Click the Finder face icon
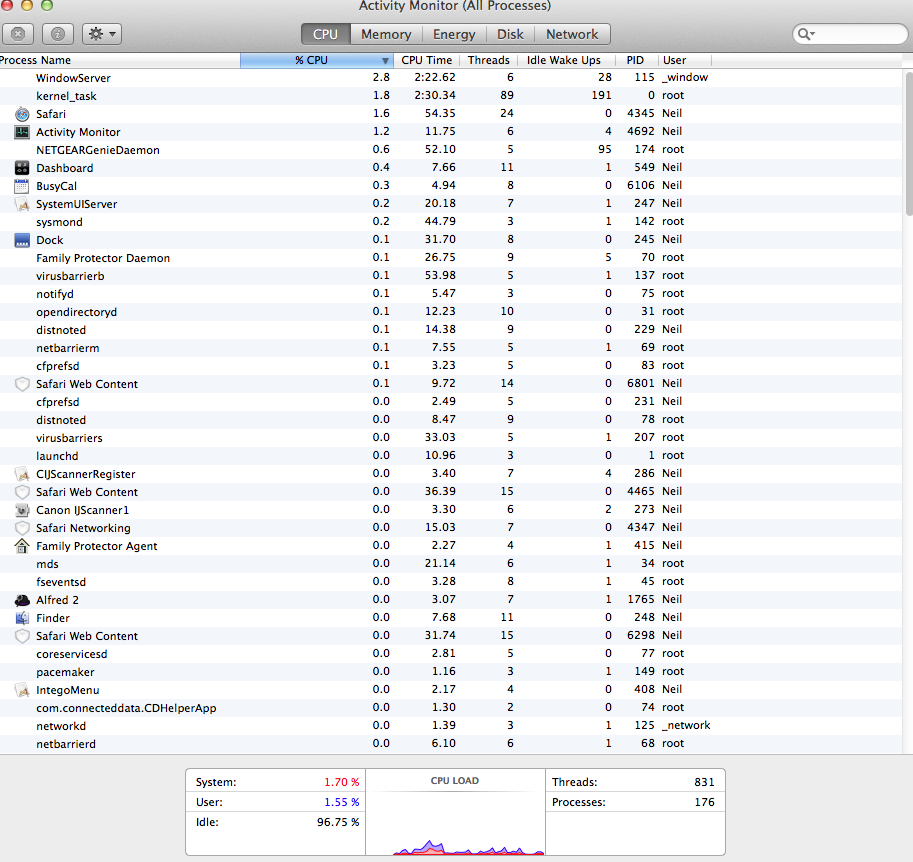The height and width of the screenshot is (862, 913). click(22, 618)
